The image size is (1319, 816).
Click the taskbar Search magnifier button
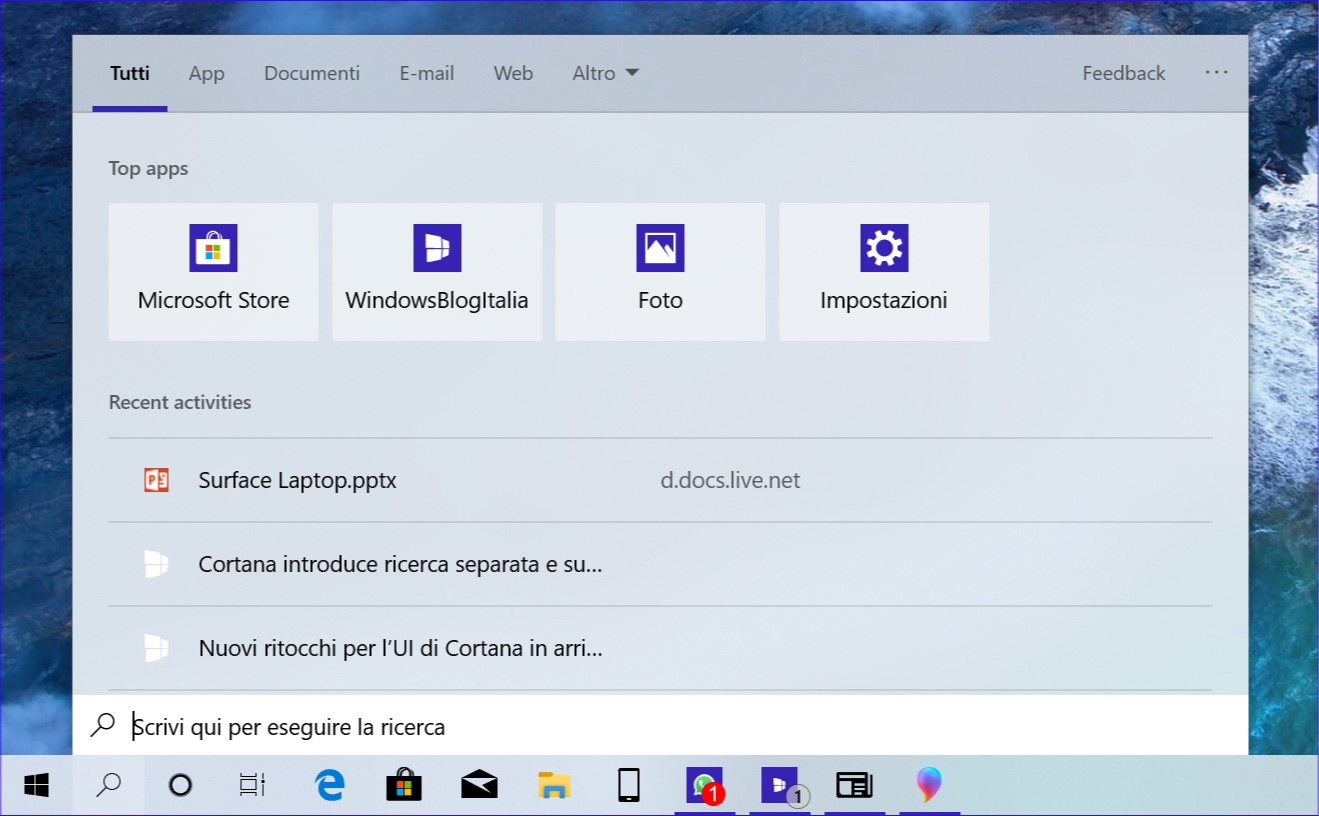[x=108, y=785]
